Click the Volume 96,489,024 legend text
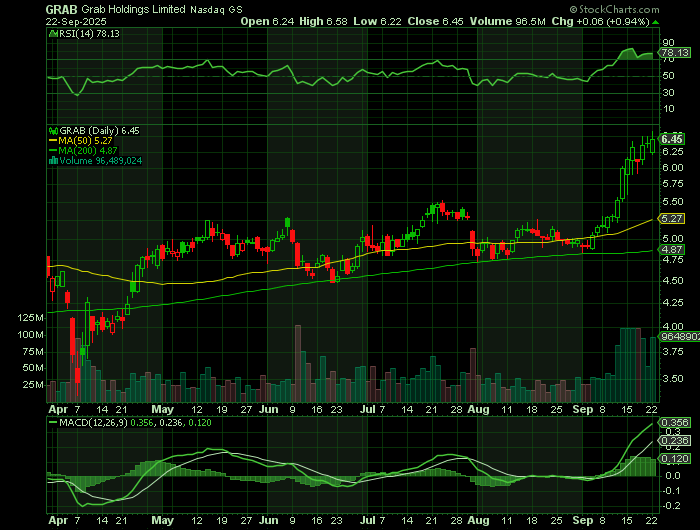This screenshot has height=530, width=700. coord(100,160)
